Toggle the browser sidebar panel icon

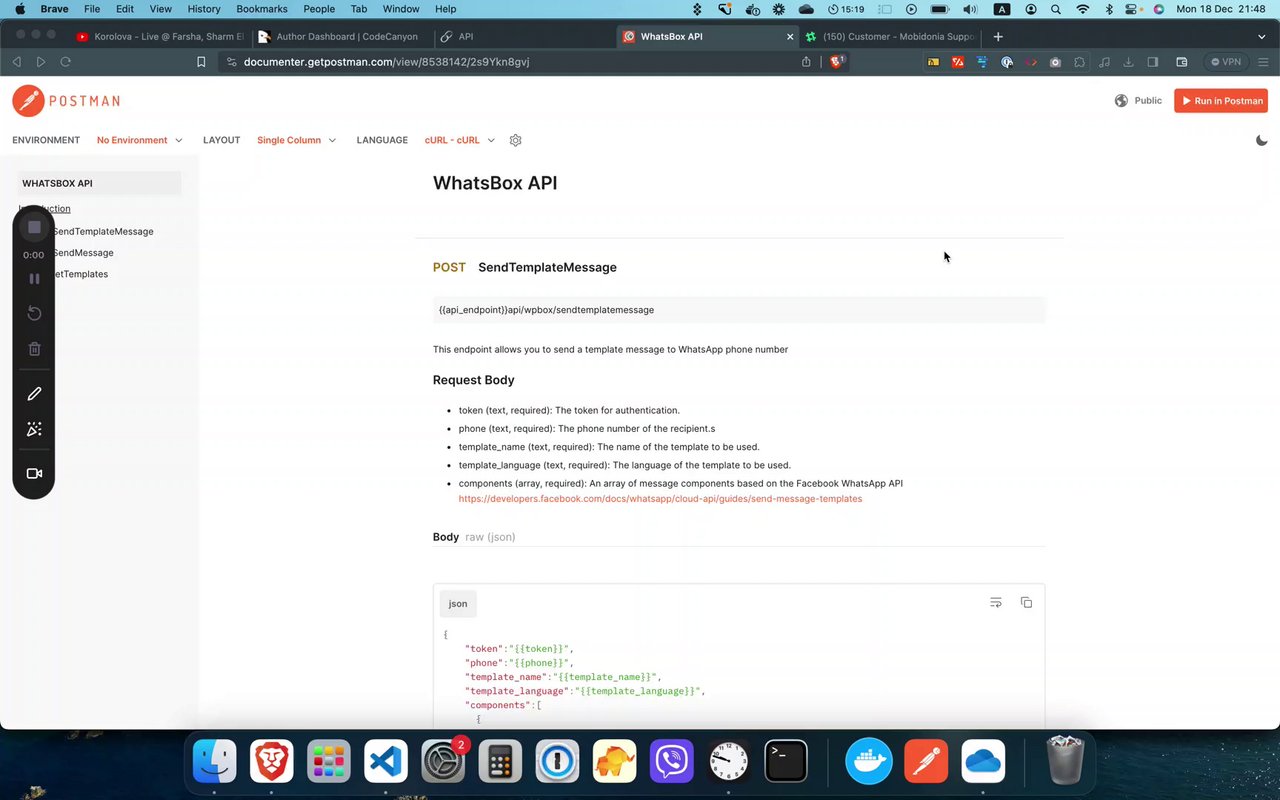pyautogui.click(x=1153, y=61)
